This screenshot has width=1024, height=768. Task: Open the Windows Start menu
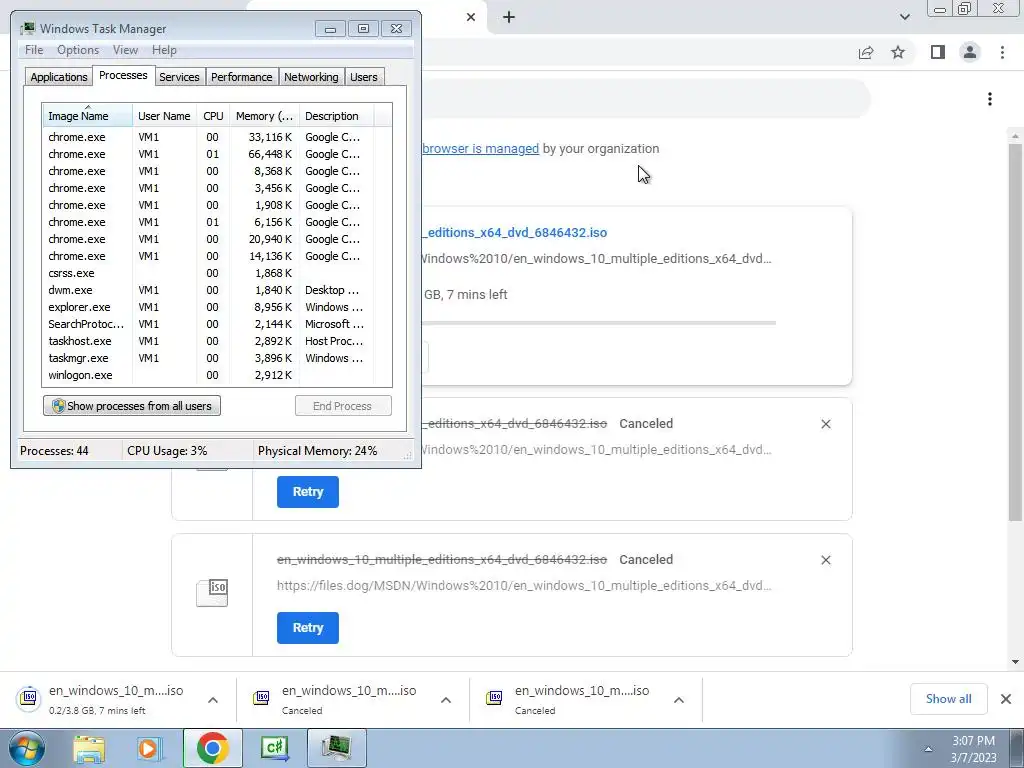click(x=27, y=748)
